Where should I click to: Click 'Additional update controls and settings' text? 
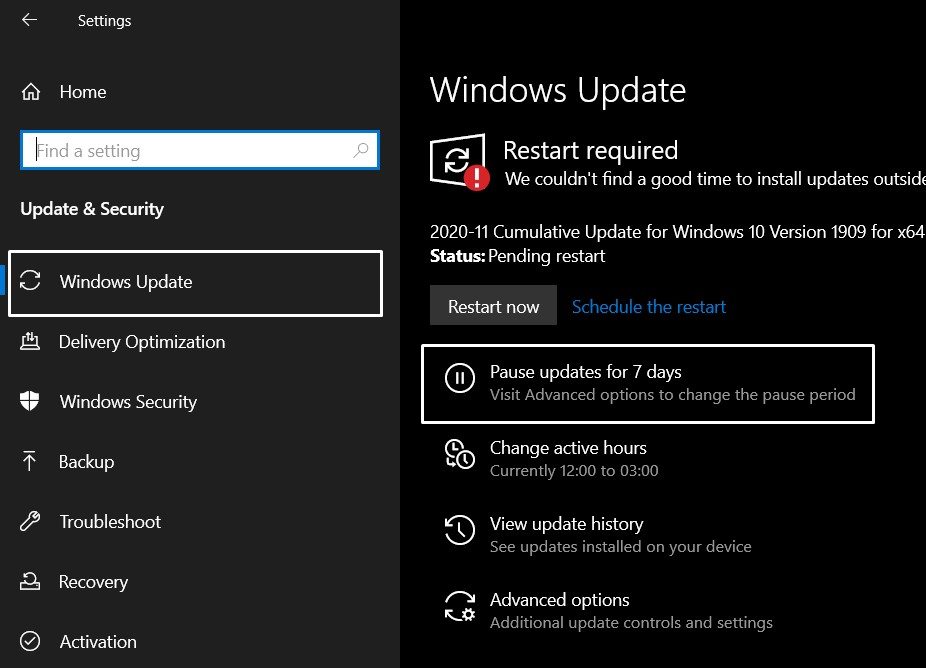tap(631, 623)
